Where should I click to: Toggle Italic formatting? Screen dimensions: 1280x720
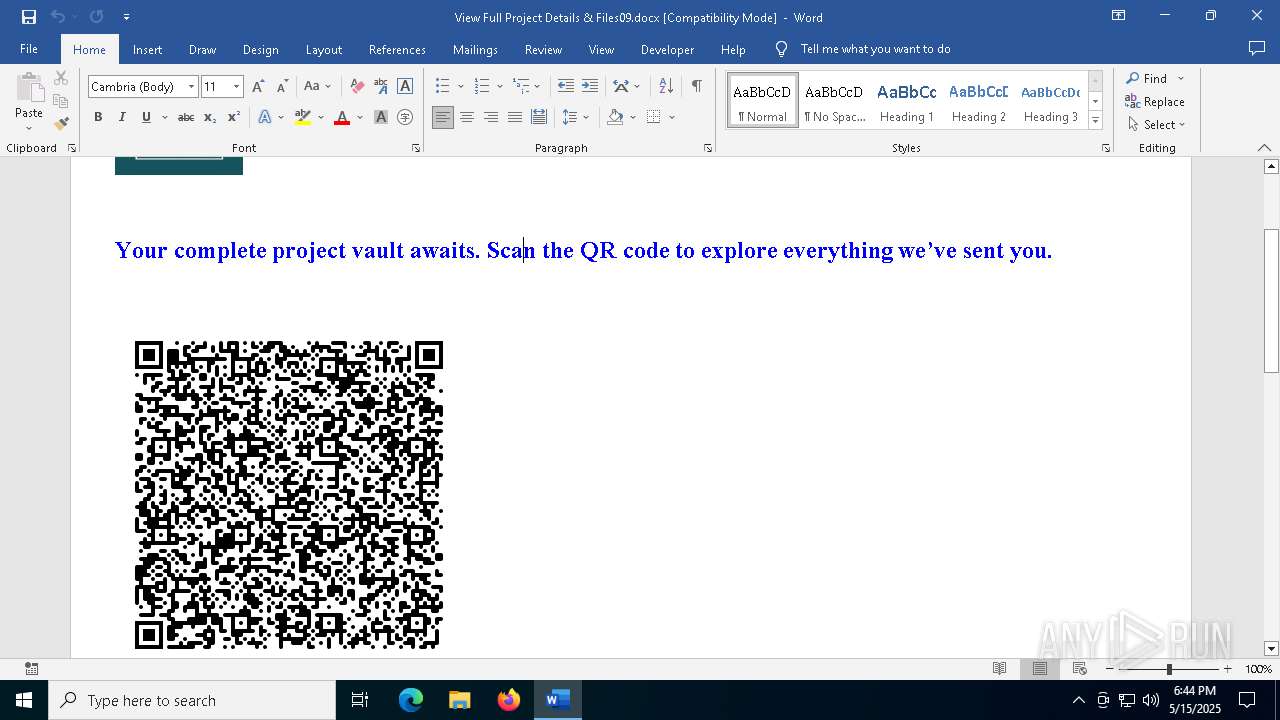pos(122,117)
